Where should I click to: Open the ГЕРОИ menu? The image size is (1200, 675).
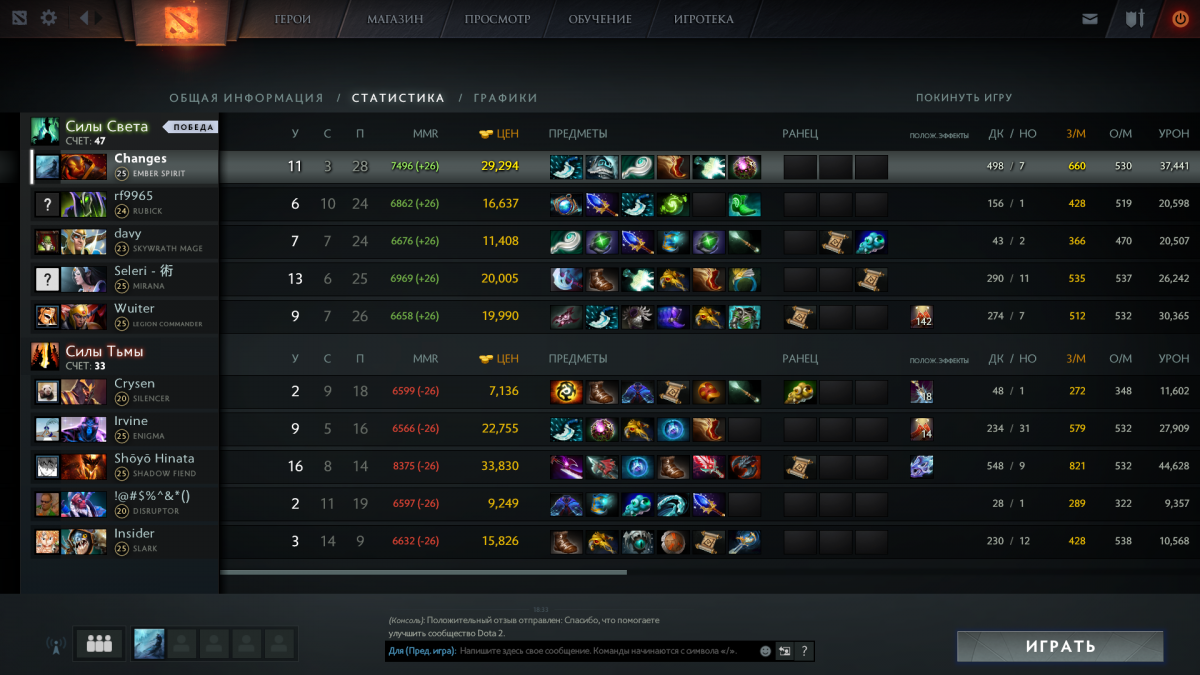(x=293, y=19)
